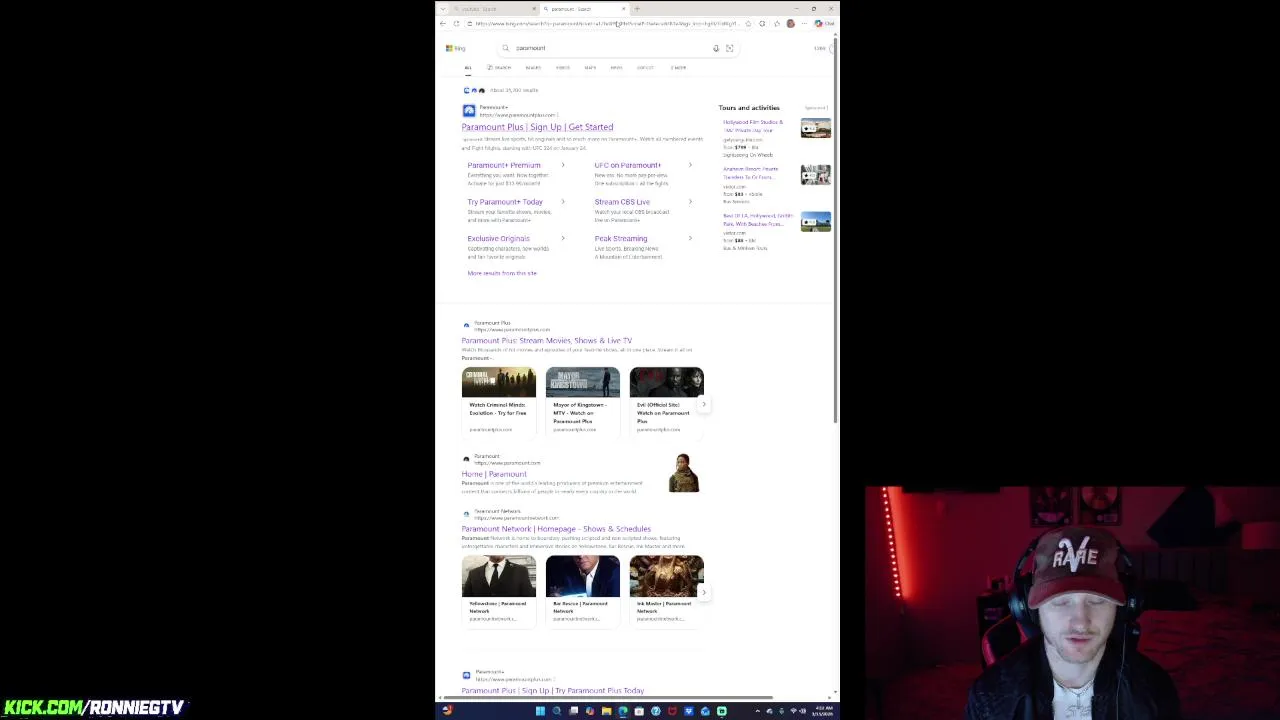Open the More search categories dropdown
The width and height of the screenshot is (1280, 720).
(x=678, y=67)
